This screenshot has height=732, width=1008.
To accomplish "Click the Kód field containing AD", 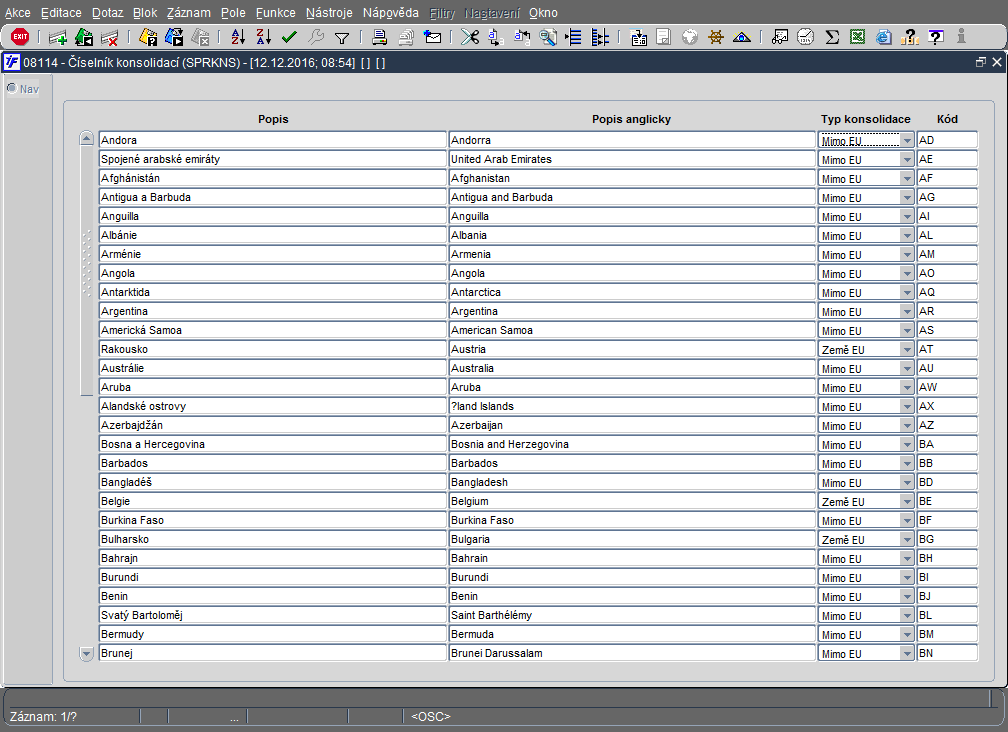I will (x=947, y=140).
